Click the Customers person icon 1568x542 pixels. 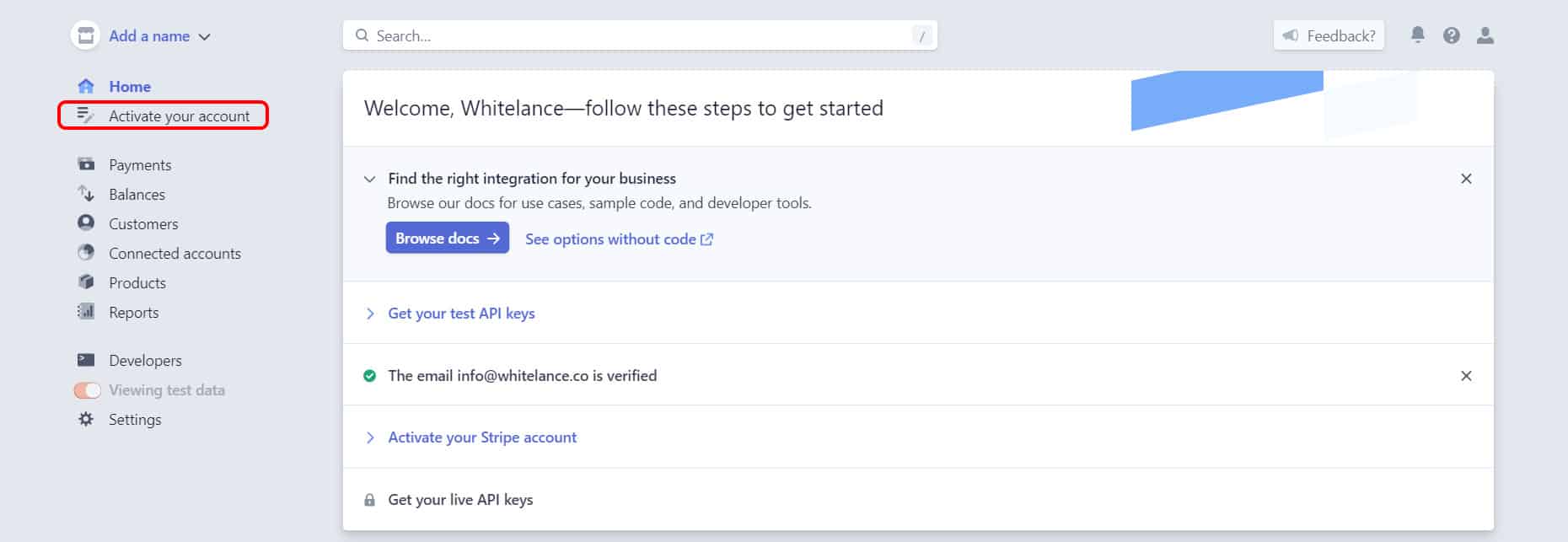pyautogui.click(x=86, y=223)
